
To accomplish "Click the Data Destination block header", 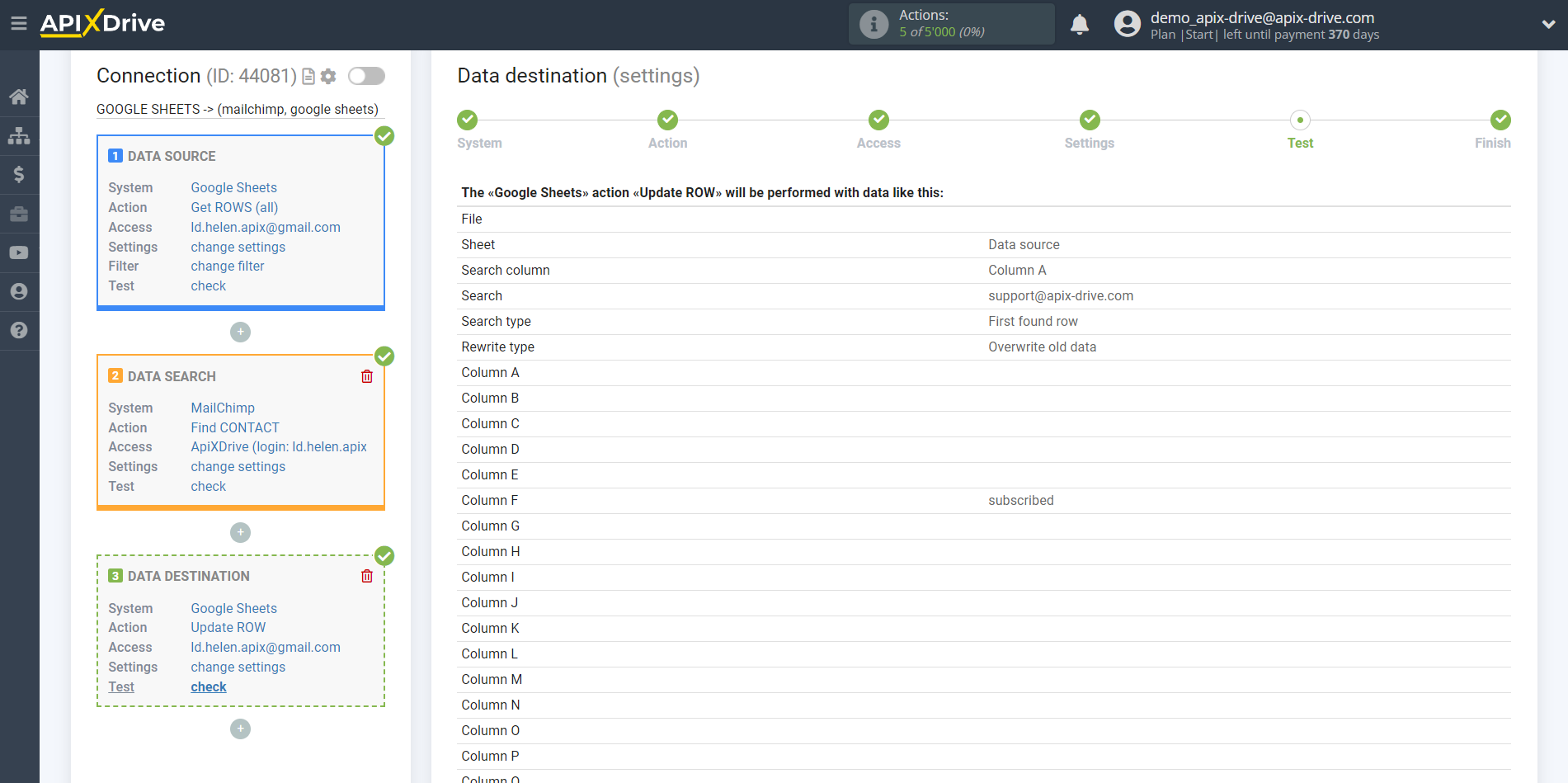I will (x=188, y=576).
